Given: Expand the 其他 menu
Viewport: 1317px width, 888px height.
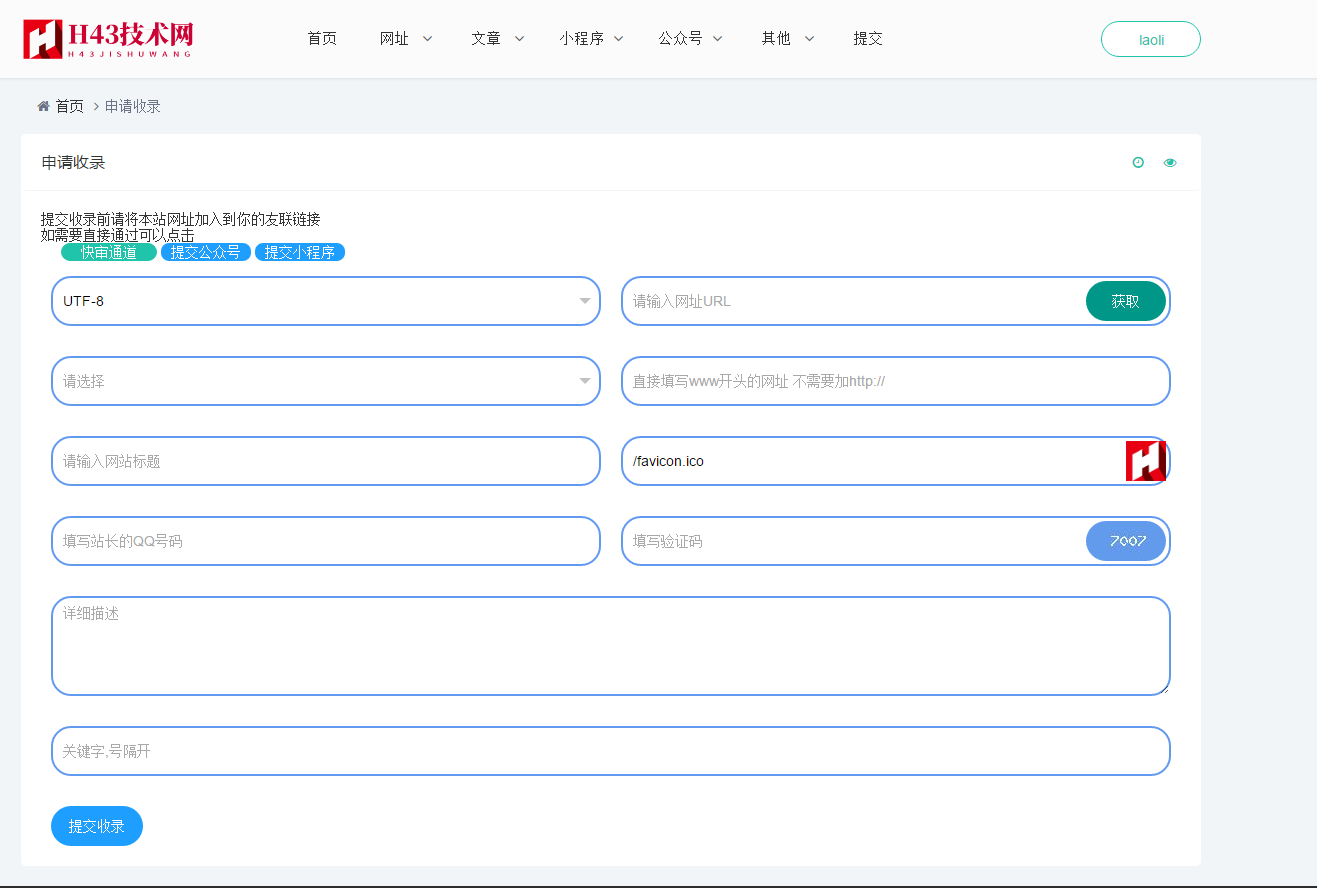Looking at the screenshot, I should (x=787, y=39).
